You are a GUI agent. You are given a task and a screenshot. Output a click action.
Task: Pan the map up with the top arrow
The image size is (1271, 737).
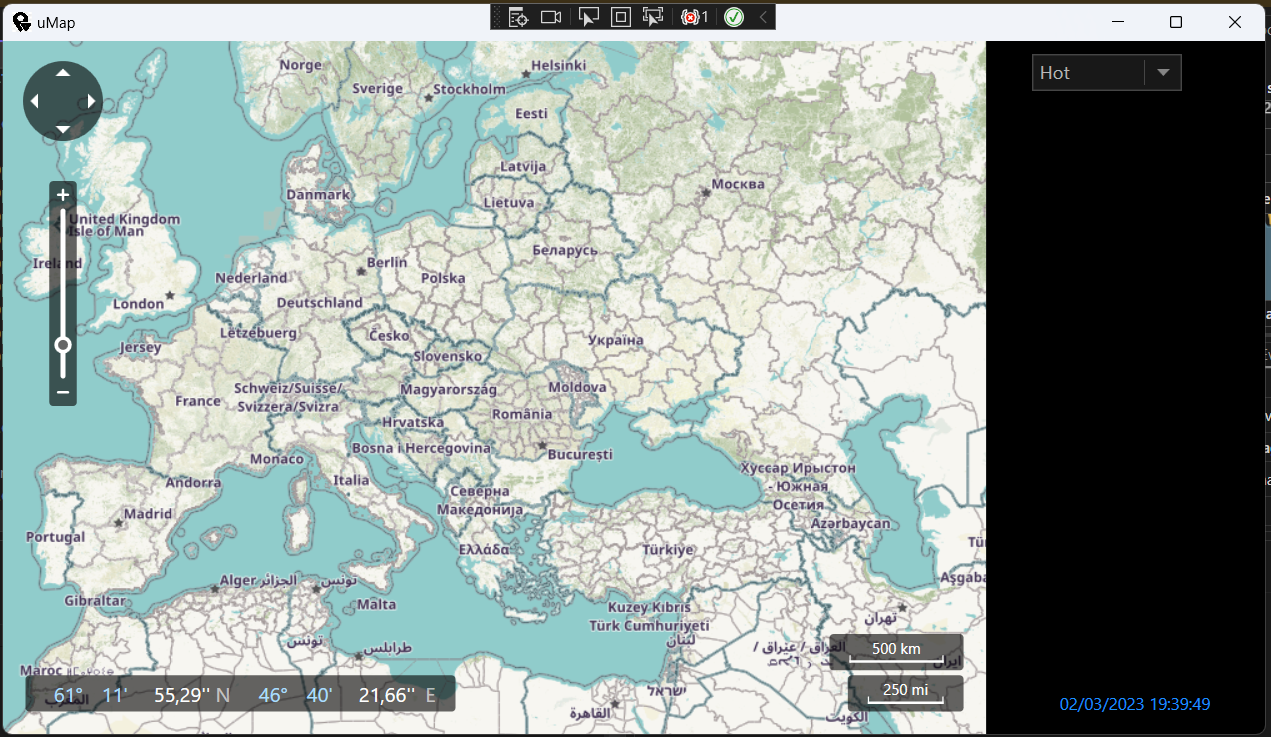pos(63,73)
